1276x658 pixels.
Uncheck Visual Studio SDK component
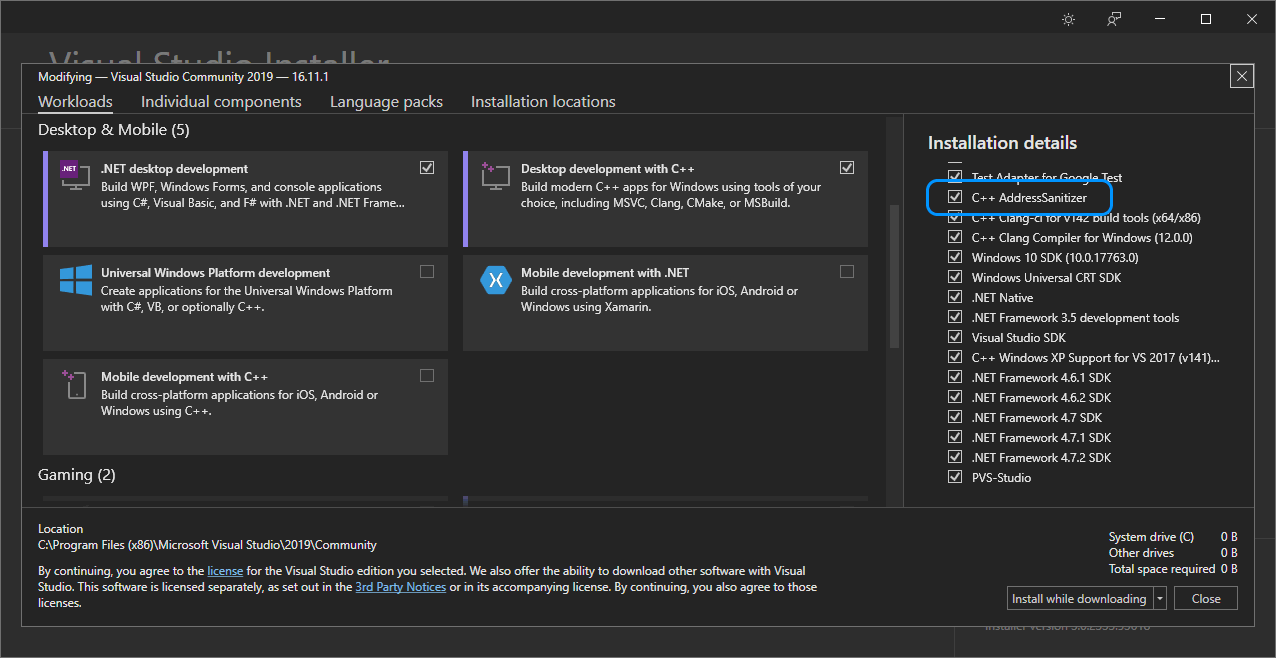(955, 338)
